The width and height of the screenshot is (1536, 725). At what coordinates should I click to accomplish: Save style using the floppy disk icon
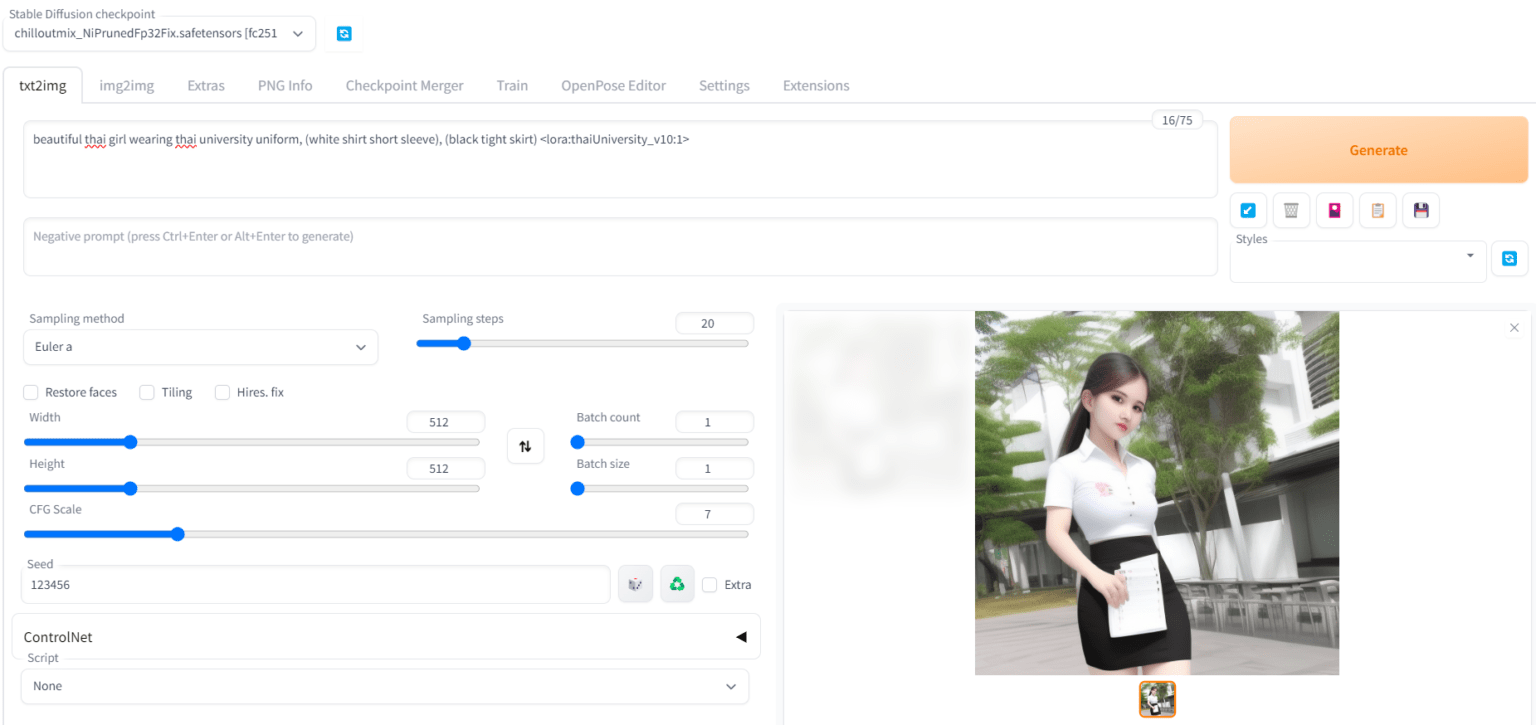[1421, 210]
